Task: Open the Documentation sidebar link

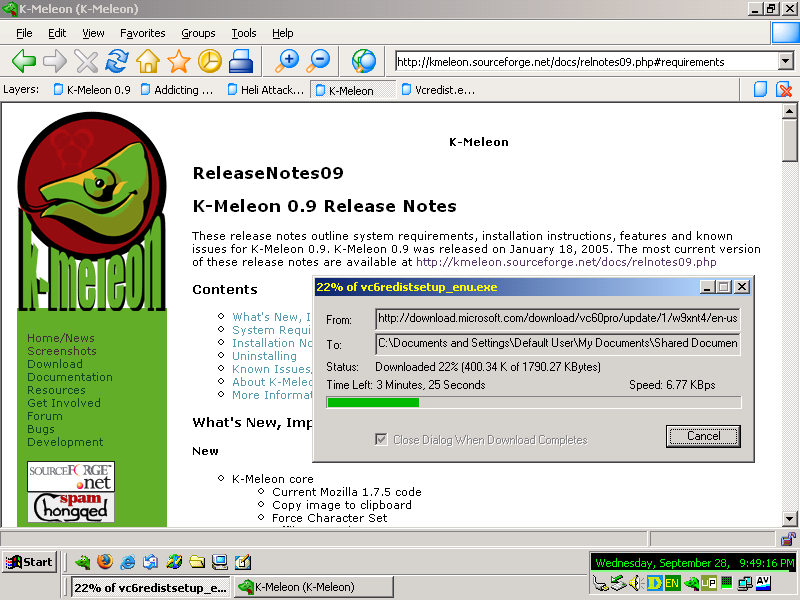Action: (x=70, y=377)
